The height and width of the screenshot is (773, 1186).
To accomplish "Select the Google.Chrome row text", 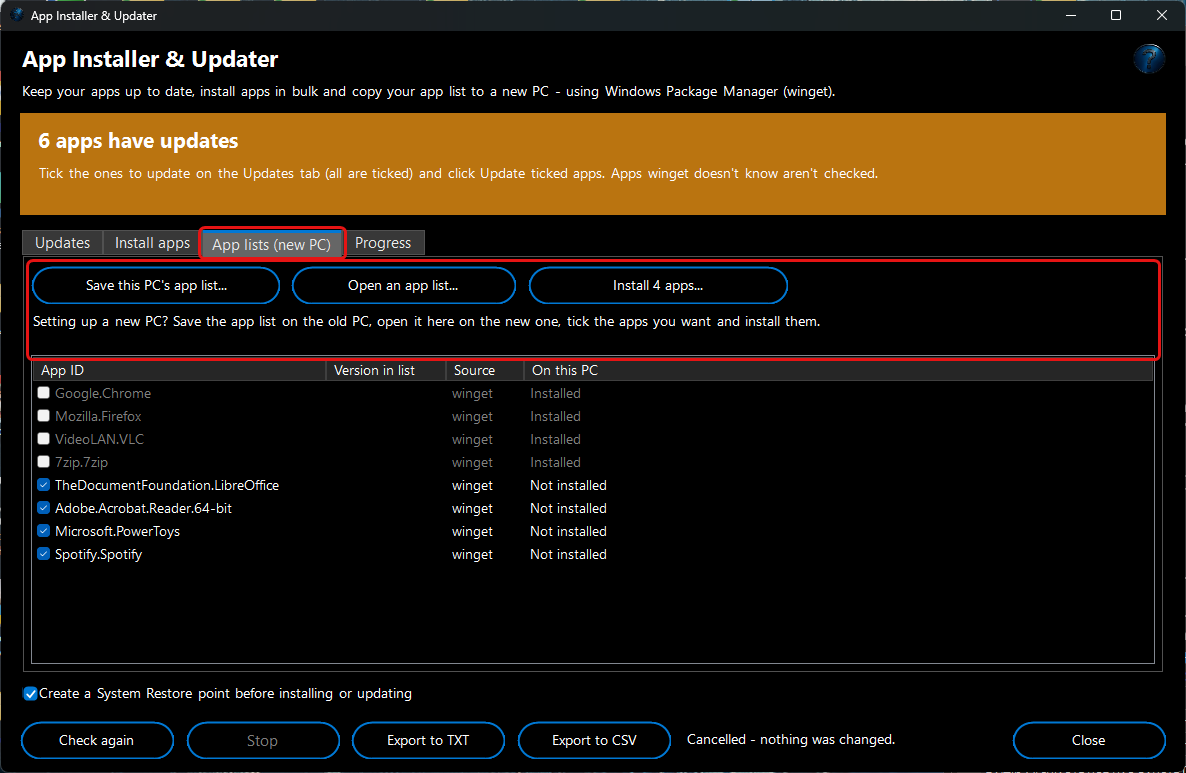I will pyautogui.click(x=103, y=393).
